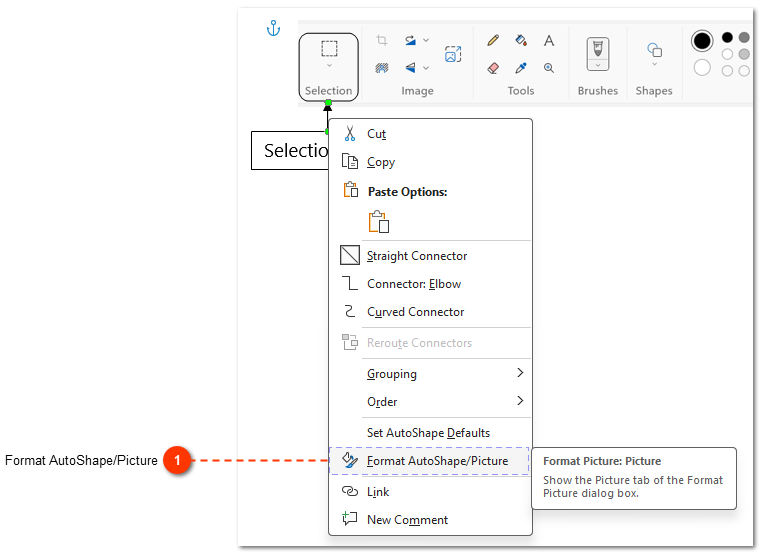Image resolution: width=762 pixels, height=556 pixels.
Task: Pick the small black palette swatch
Action: pos(727,37)
